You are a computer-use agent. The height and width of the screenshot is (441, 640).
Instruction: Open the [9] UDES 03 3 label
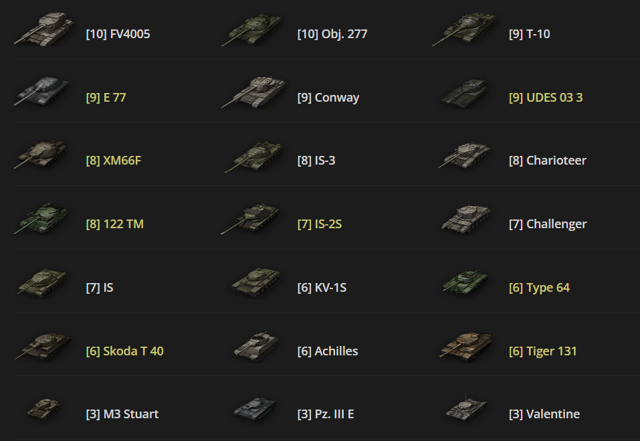(x=546, y=98)
